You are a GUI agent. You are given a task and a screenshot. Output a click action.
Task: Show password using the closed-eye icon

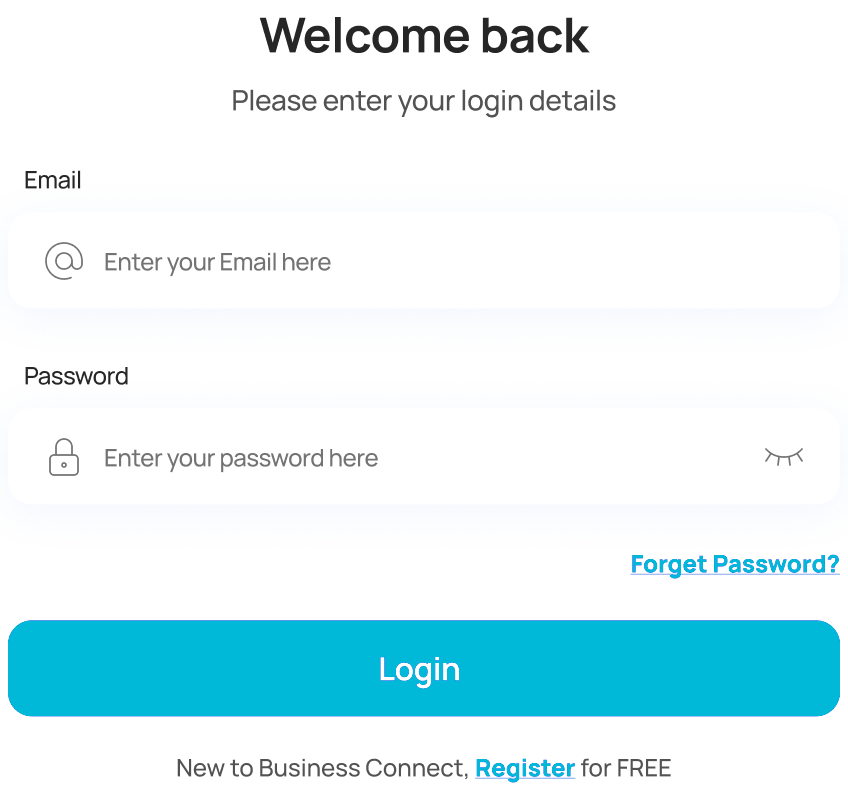[x=784, y=456]
